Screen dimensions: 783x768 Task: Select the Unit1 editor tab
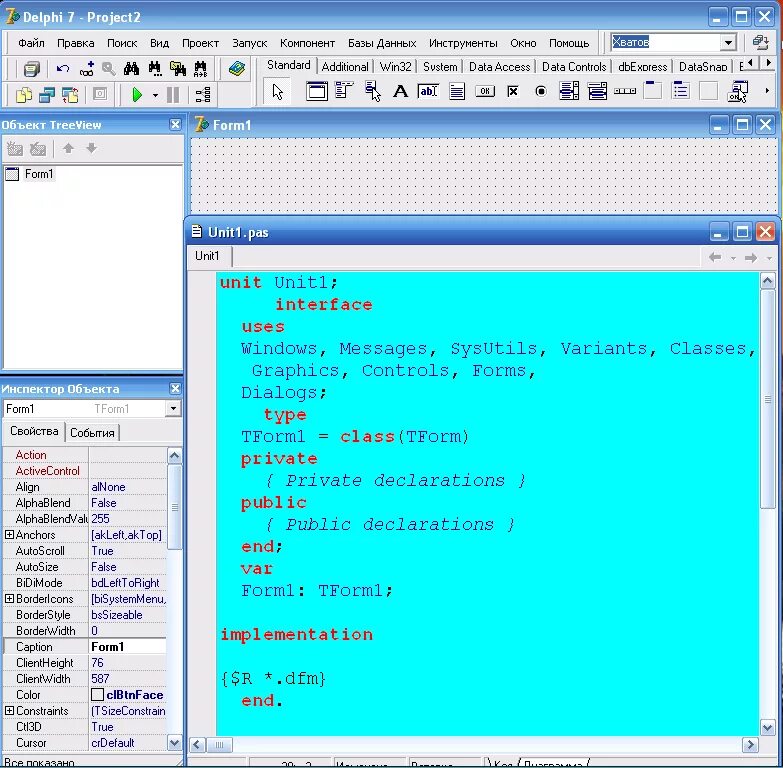(207, 256)
